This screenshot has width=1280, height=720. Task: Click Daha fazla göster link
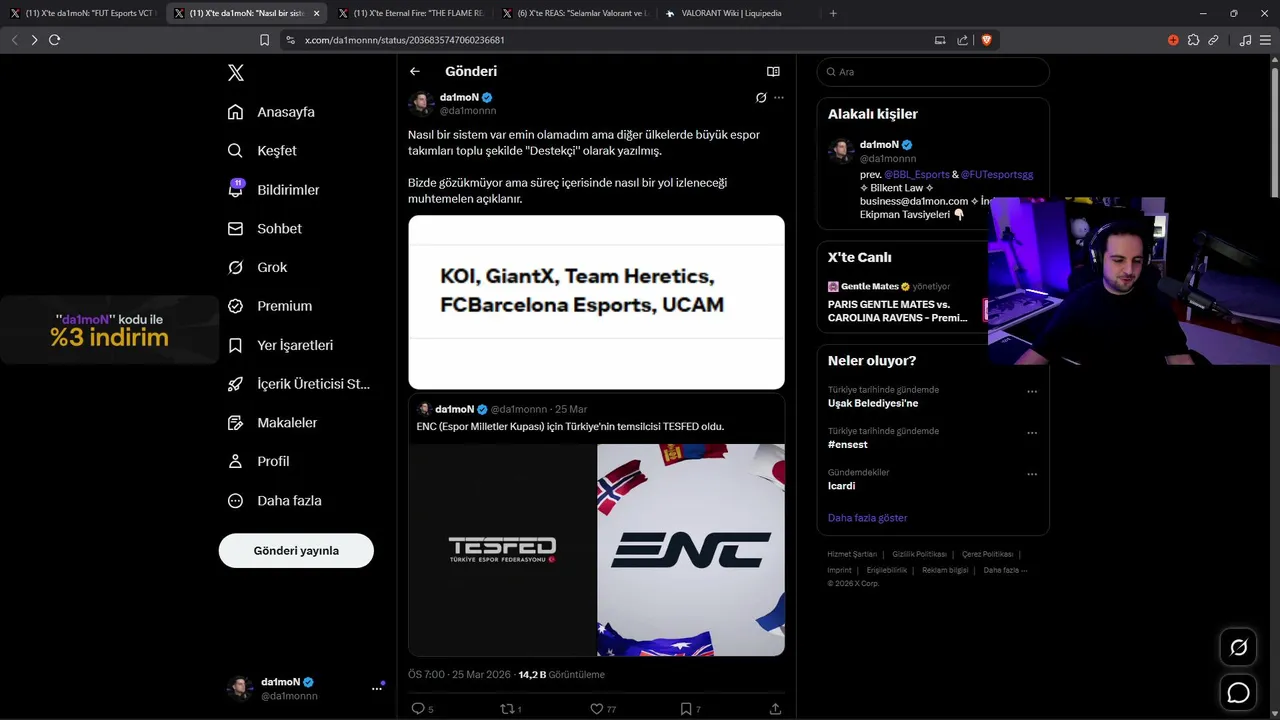(x=867, y=518)
